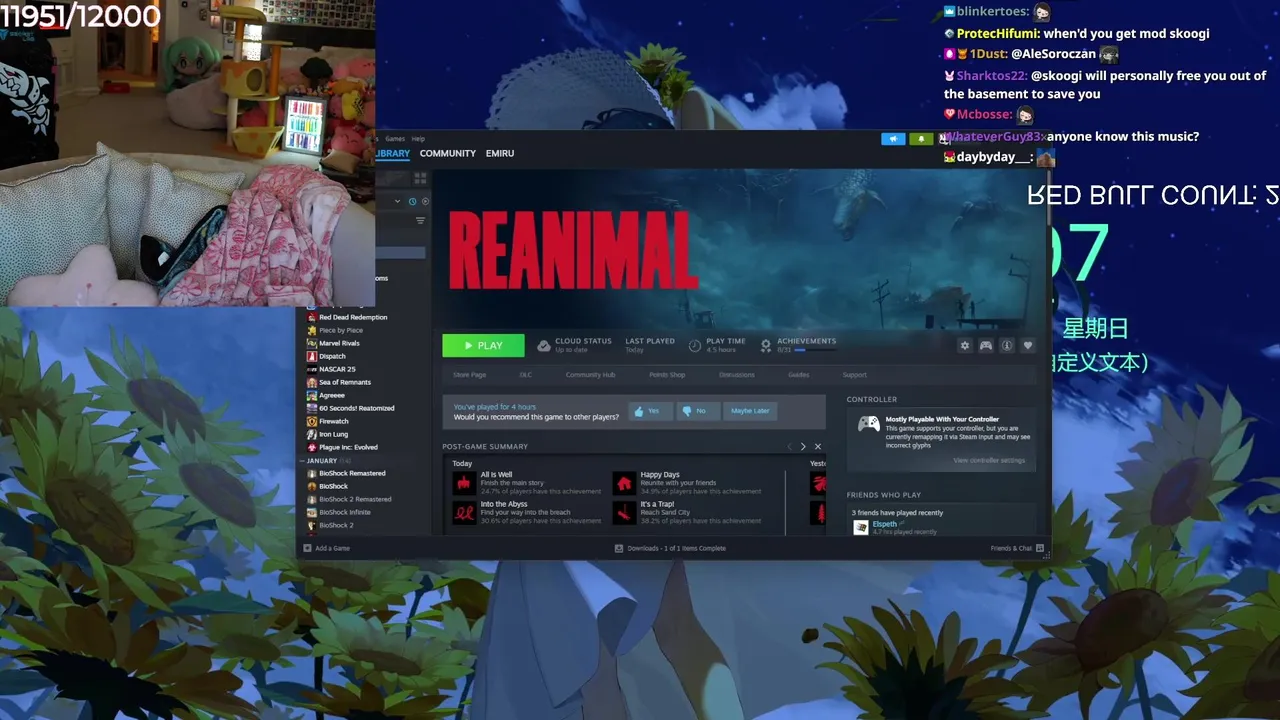Open the Store Page tab

coord(470,375)
